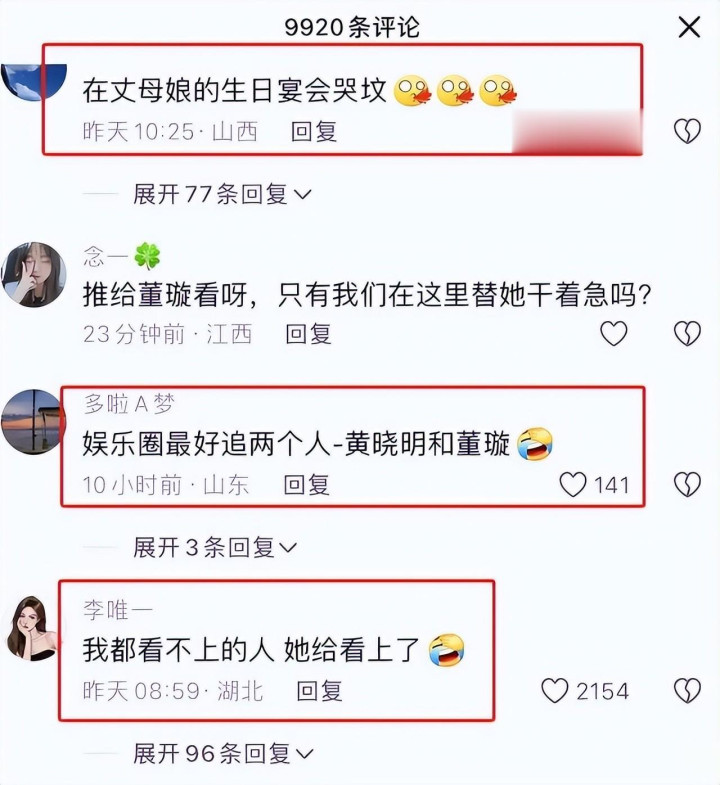
Task: Expand 77 replies
Action: point(222,194)
